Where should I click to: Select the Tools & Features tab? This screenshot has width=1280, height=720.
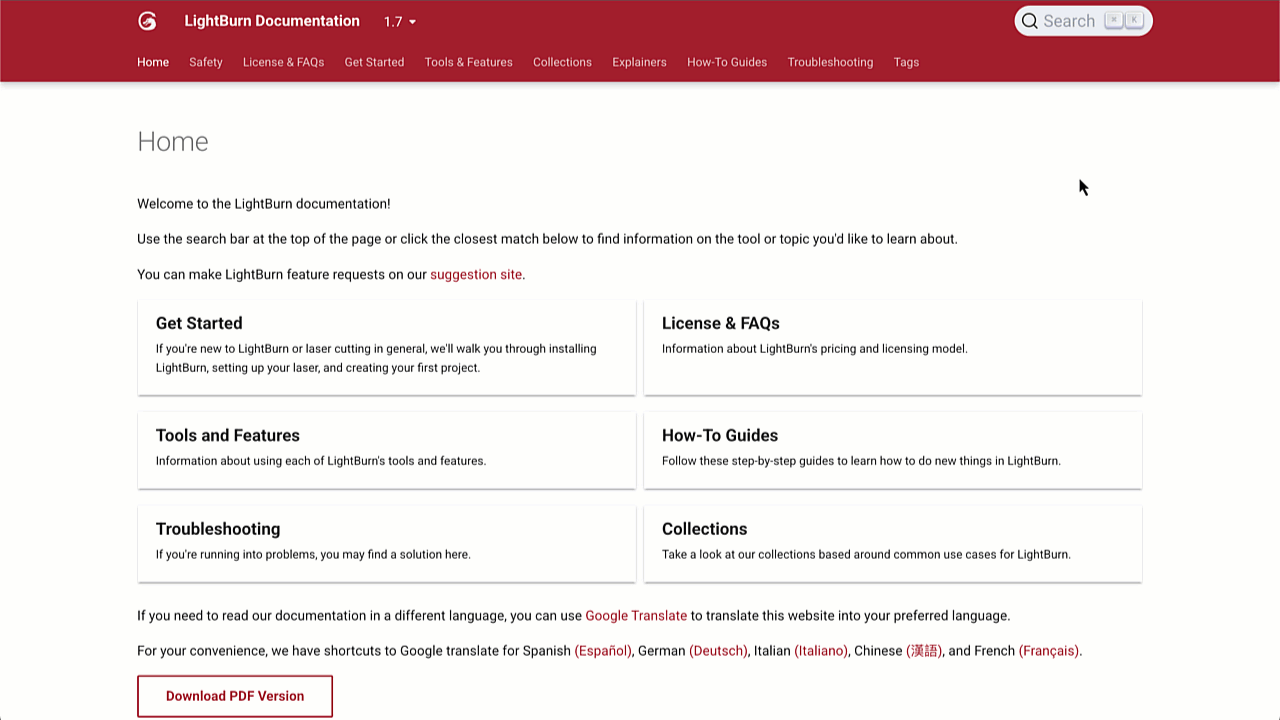pos(468,62)
